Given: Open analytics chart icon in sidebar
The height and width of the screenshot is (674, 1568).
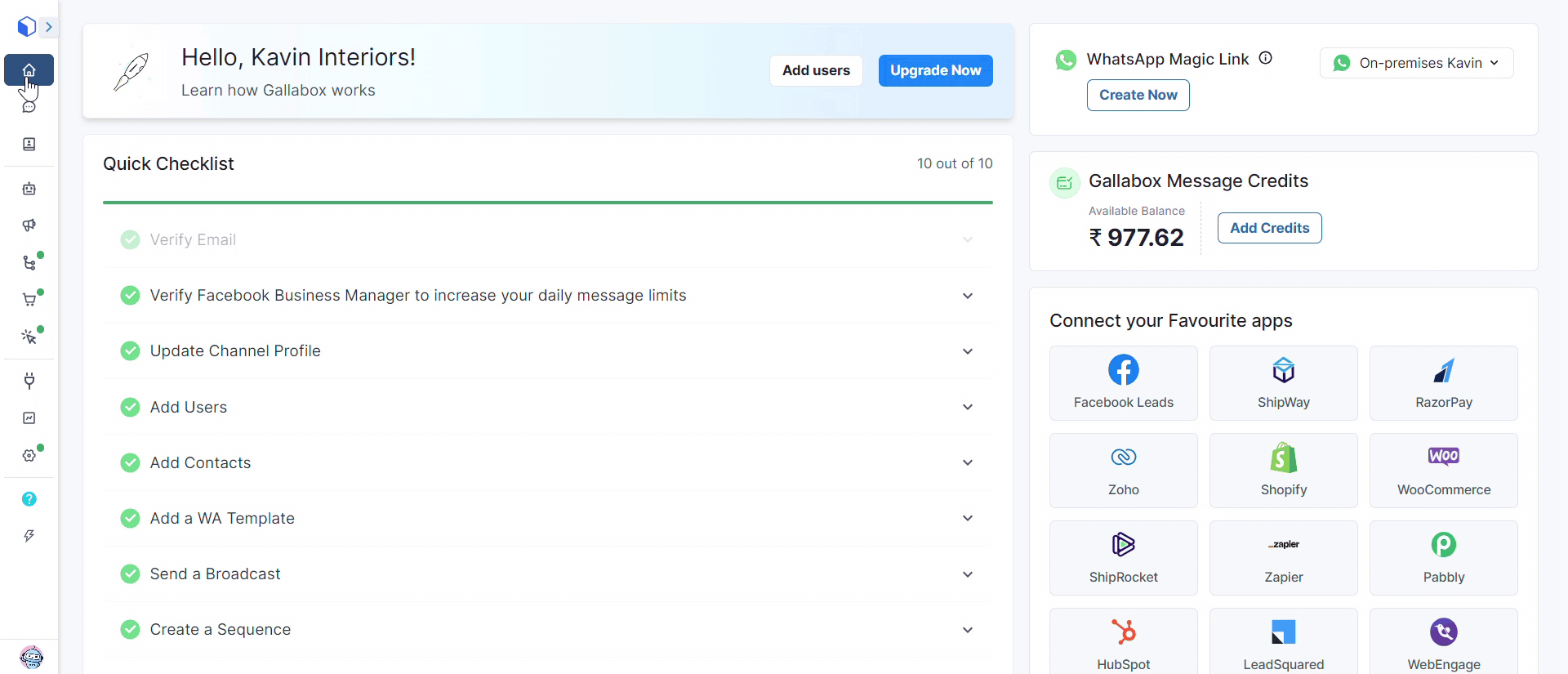Looking at the screenshot, I should 29,418.
